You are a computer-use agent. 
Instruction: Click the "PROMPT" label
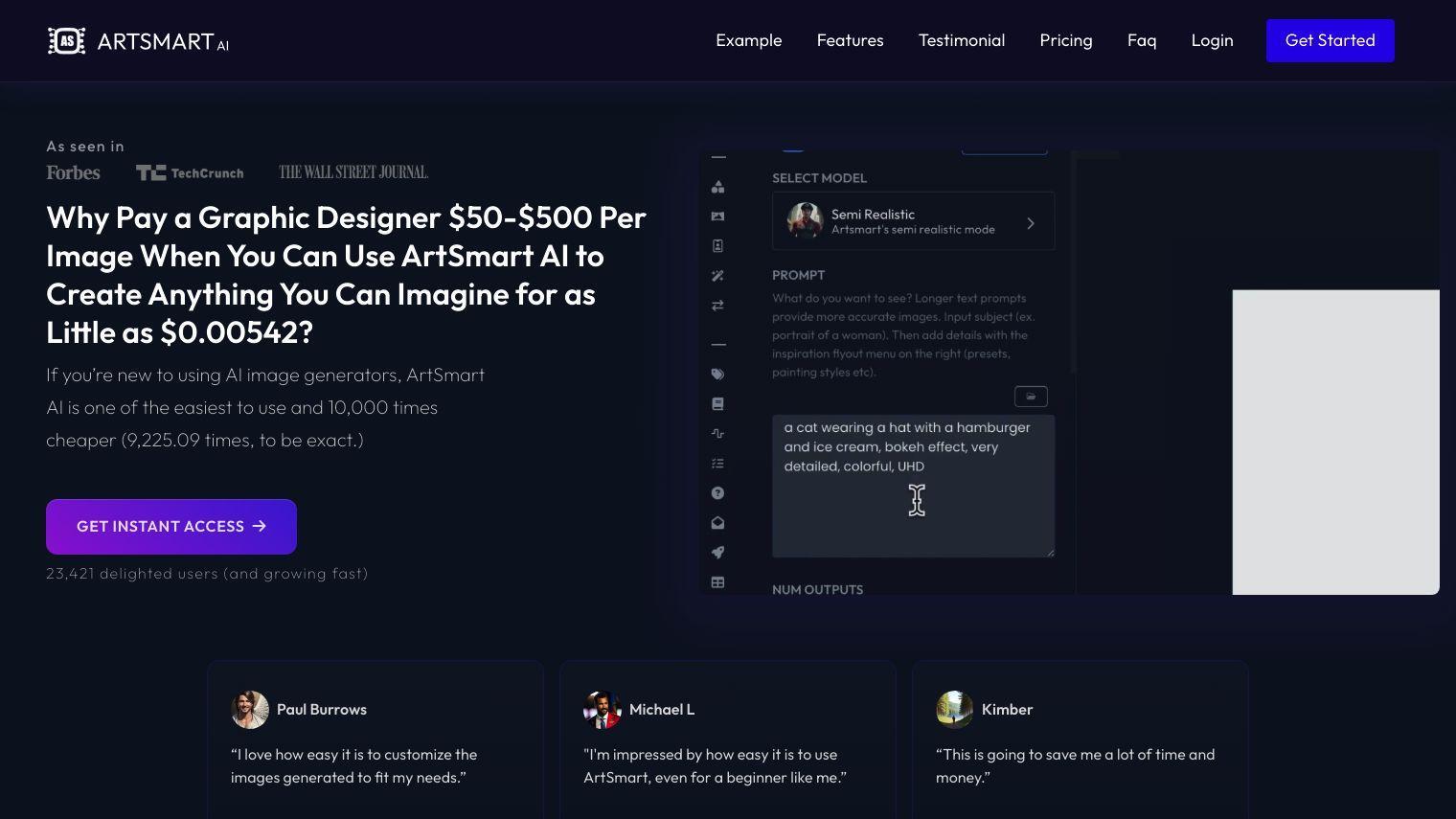799,275
